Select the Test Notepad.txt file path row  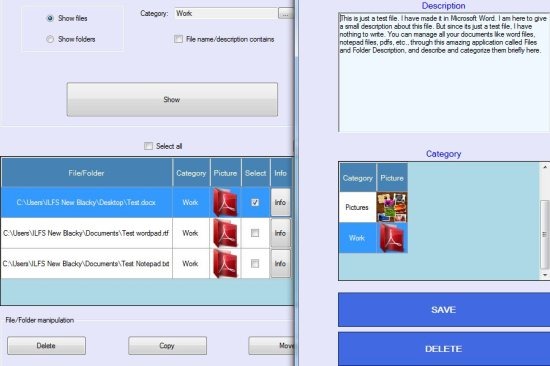pyautogui.click(x=86, y=264)
